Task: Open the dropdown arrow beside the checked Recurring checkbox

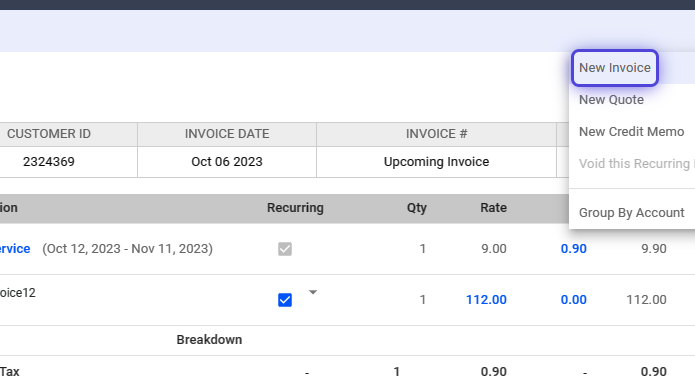Action: pyautogui.click(x=313, y=292)
